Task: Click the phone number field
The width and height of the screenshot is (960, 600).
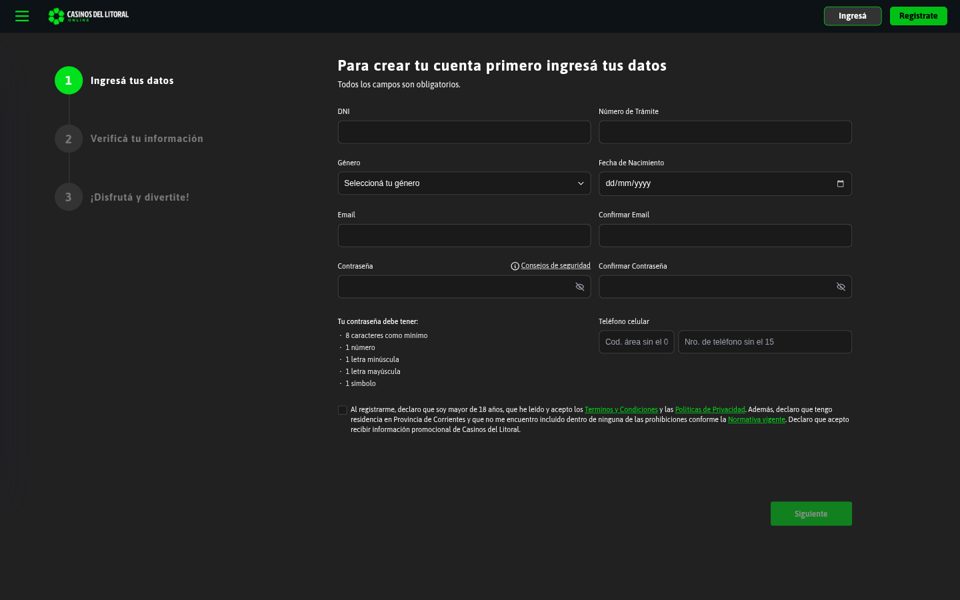Action: 765,342
